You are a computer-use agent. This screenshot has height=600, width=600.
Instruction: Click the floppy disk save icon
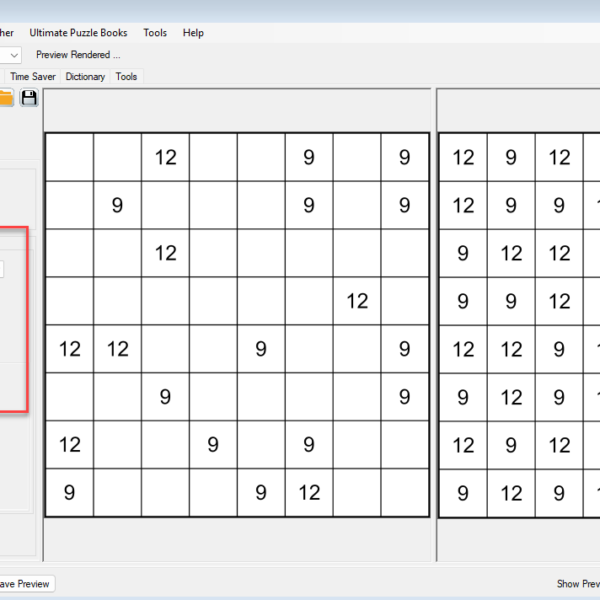(29, 97)
